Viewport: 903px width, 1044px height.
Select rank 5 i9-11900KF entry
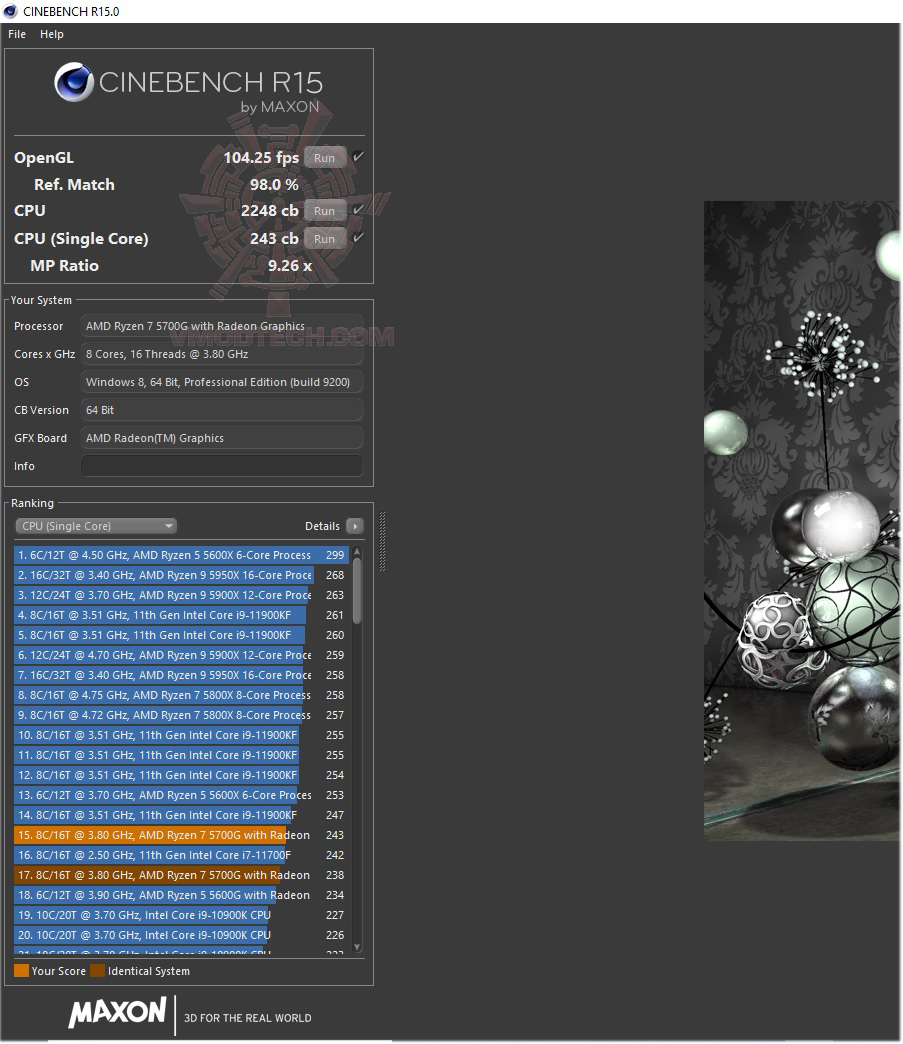click(x=181, y=635)
